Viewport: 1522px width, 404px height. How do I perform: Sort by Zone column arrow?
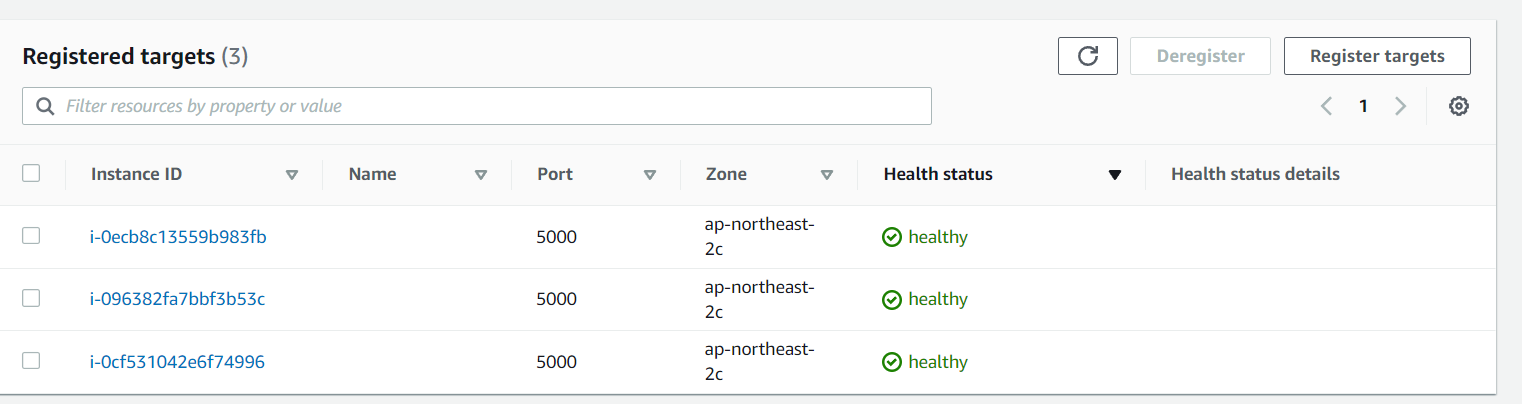coord(827,175)
